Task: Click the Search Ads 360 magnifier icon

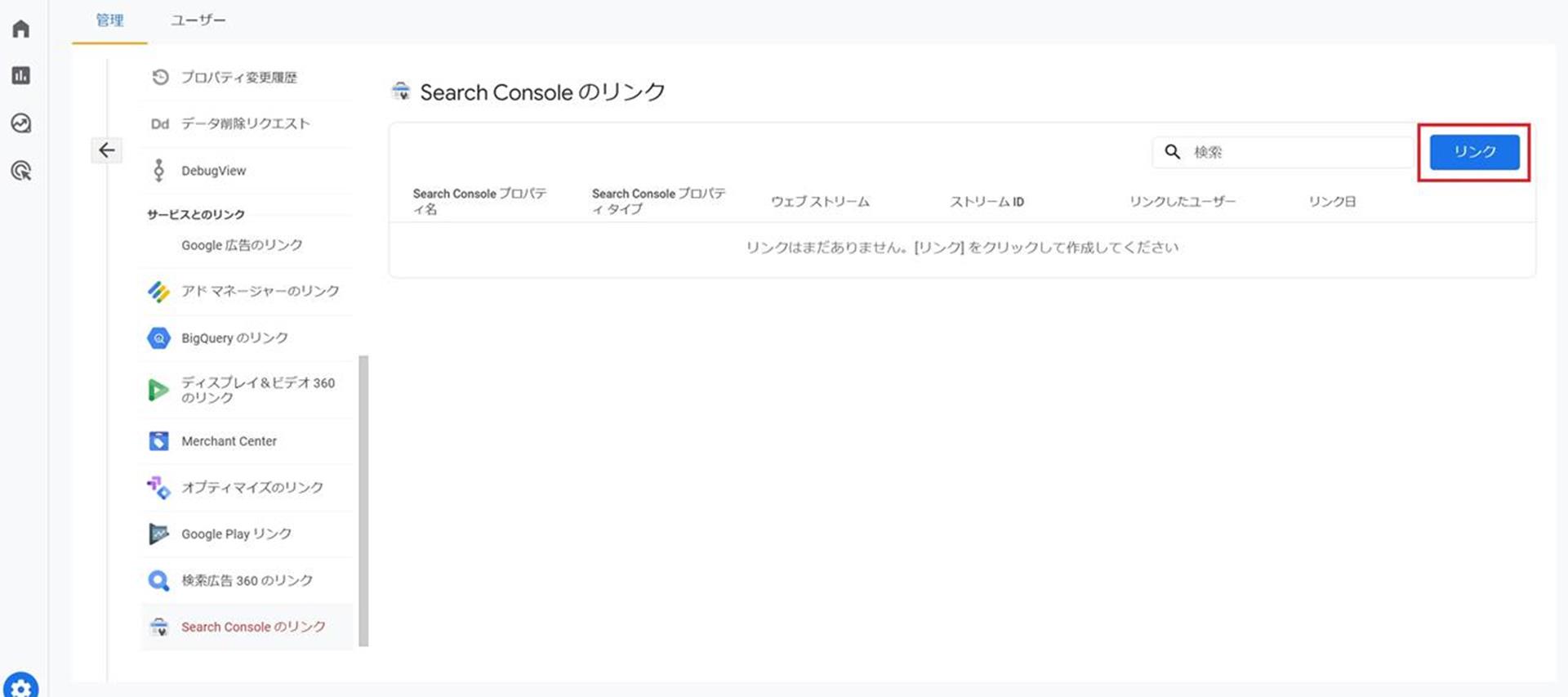Action: tap(158, 581)
